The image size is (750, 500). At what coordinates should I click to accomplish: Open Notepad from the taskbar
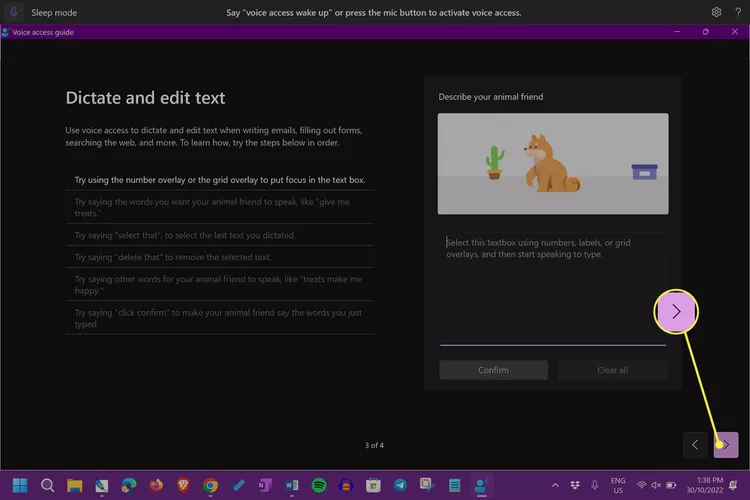[x=454, y=485]
